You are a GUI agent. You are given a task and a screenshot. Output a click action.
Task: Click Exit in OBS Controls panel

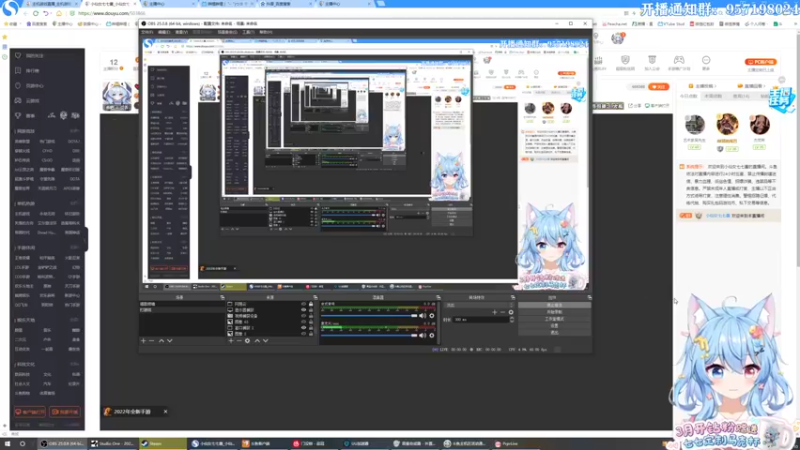(554, 332)
